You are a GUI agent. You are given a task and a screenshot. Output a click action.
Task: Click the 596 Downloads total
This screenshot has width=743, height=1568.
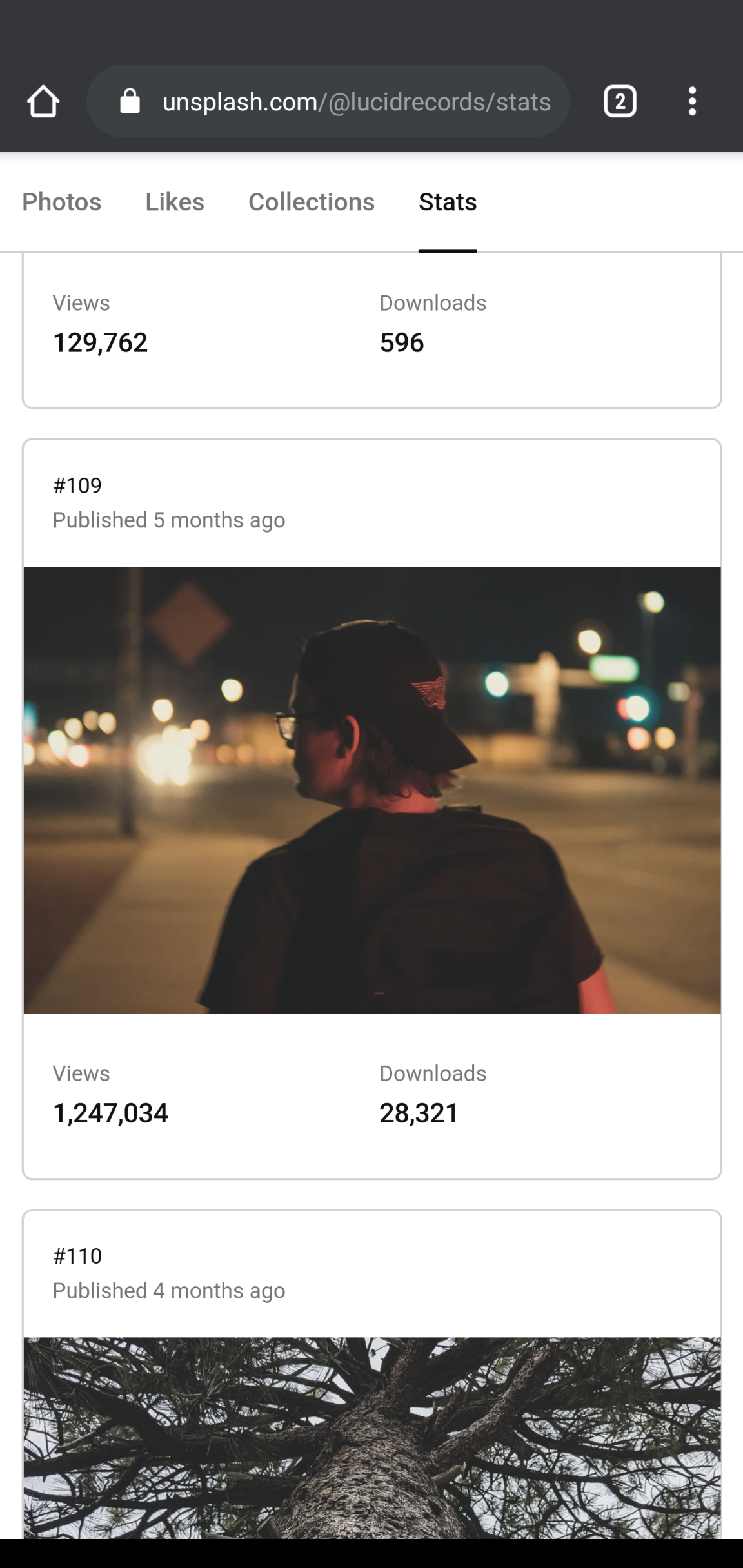pyautogui.click(x=401, y=342)
